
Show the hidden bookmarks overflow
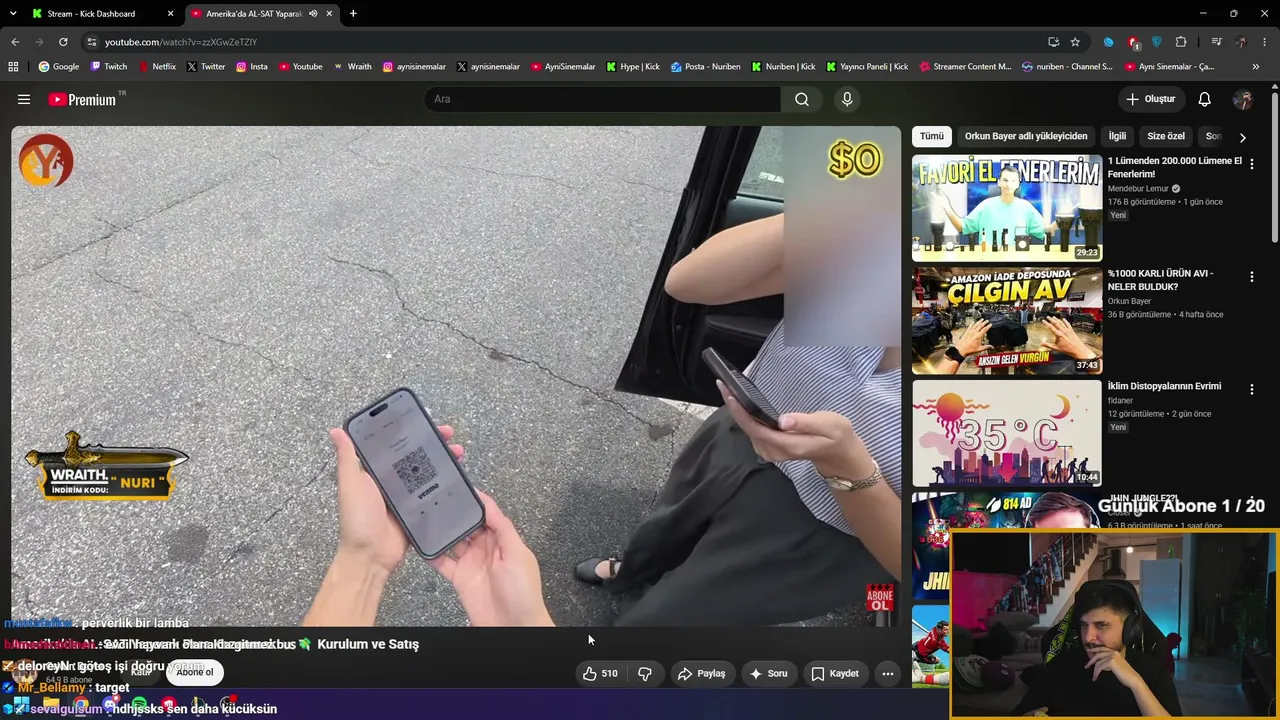(1256, 67)
